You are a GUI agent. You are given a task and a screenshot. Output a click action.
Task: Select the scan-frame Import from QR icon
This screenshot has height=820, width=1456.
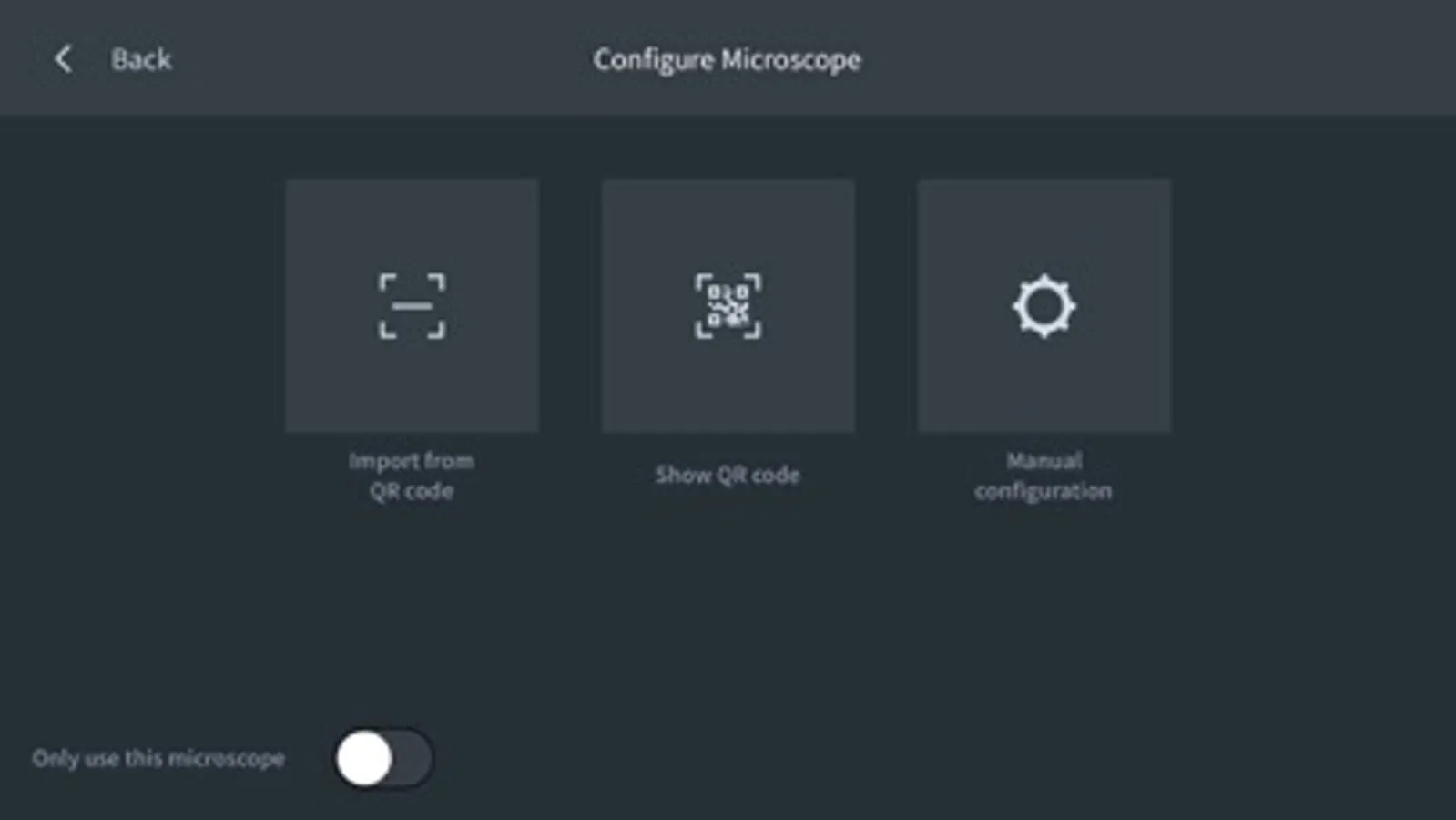click(x=412, y=306)
